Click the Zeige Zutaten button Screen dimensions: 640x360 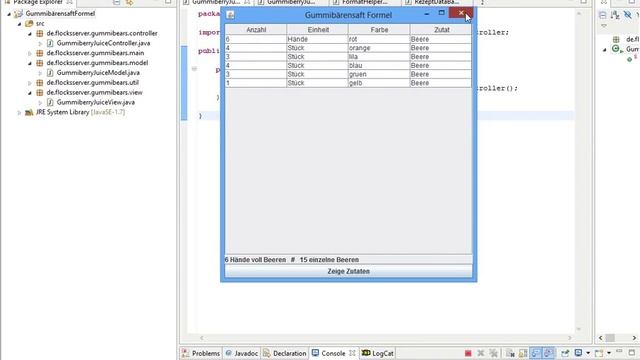tap(349, 271)
